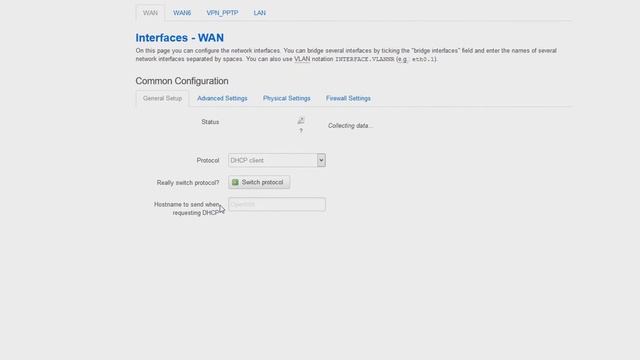Screen dimensions: 640x360
Task: Open the WAN interface tab
Action: tap(150, 13)
